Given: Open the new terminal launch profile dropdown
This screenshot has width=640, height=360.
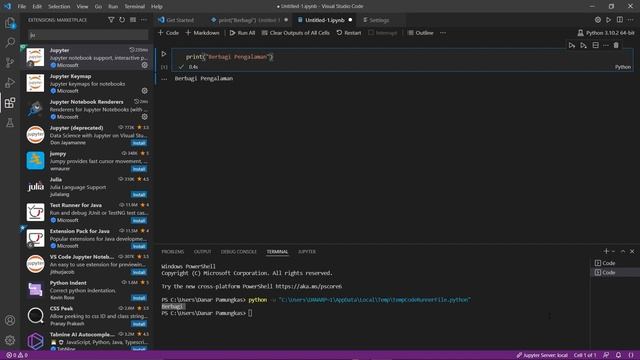Looking at the screenshot, I should pos(613,251).
